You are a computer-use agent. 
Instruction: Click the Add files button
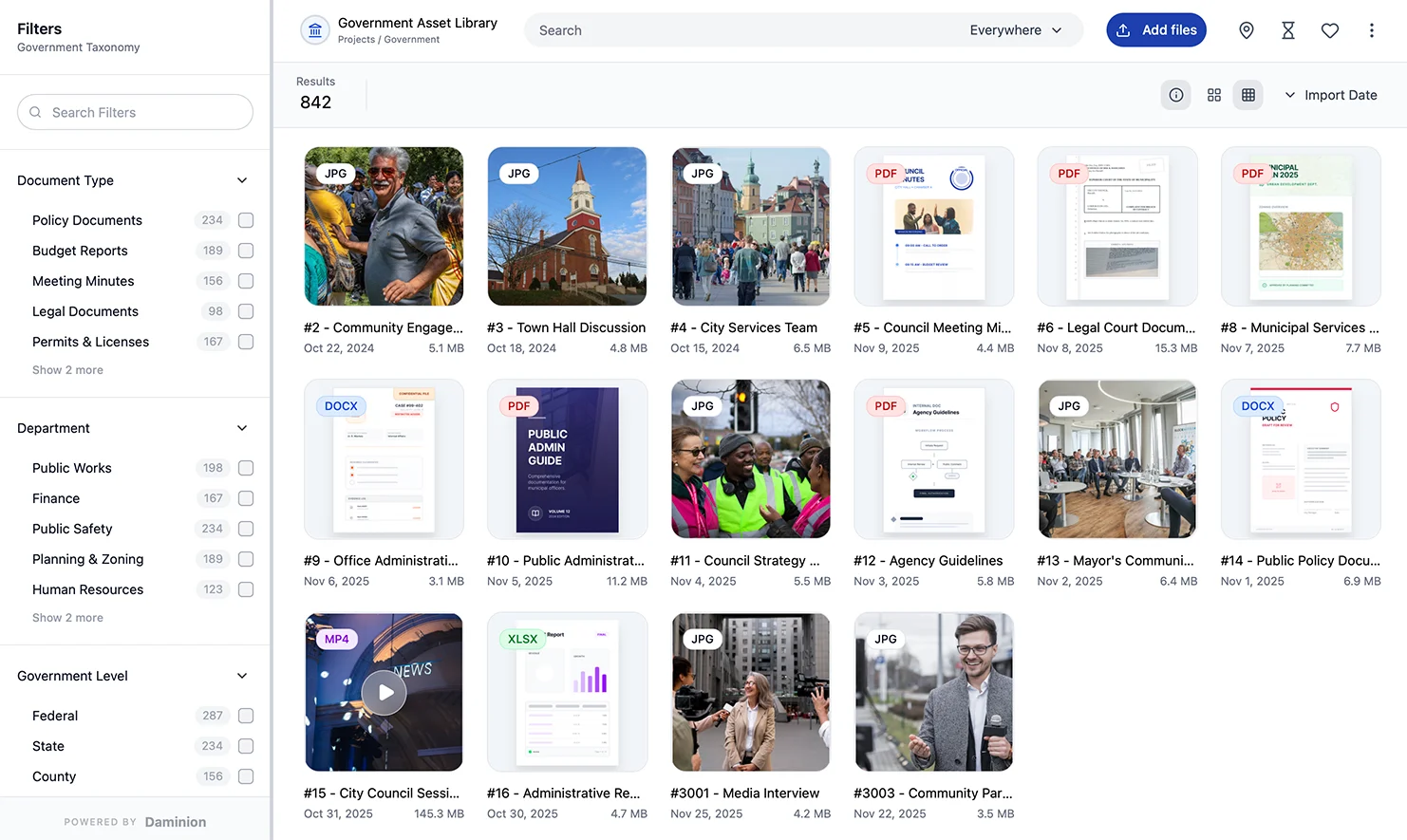(x=1156, y=30)
